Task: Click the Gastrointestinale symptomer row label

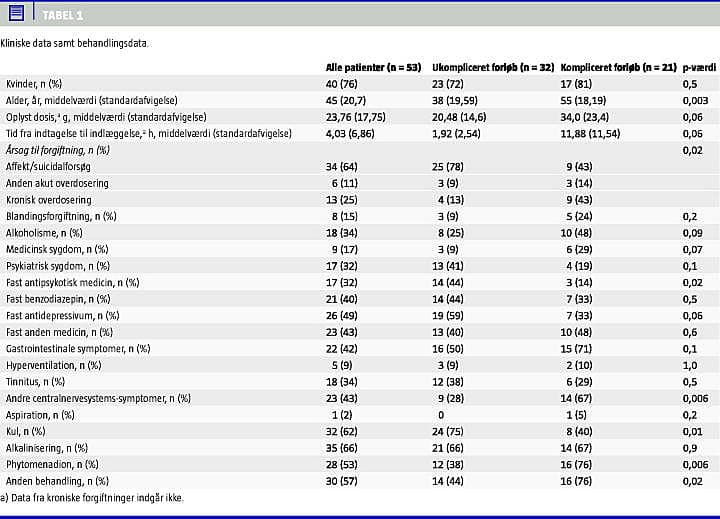Action: (x=78, y=348)
